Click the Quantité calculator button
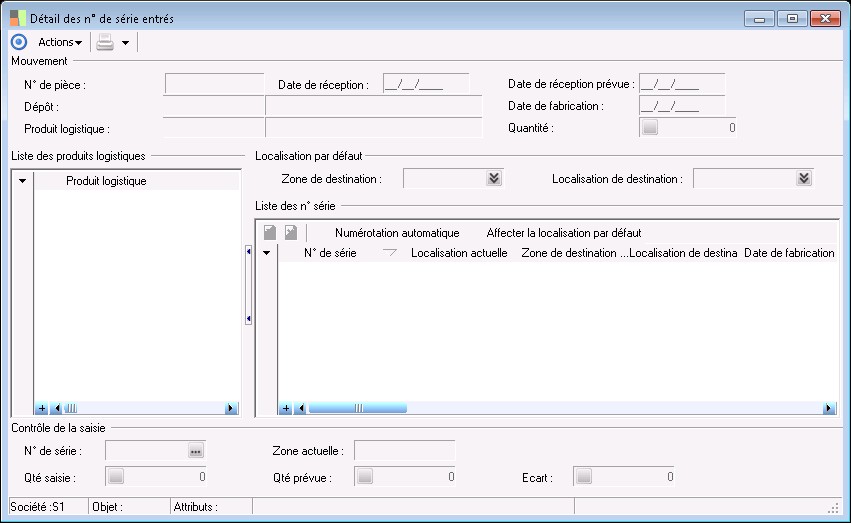This screenshot has height=523, width=851. point(650,127)
